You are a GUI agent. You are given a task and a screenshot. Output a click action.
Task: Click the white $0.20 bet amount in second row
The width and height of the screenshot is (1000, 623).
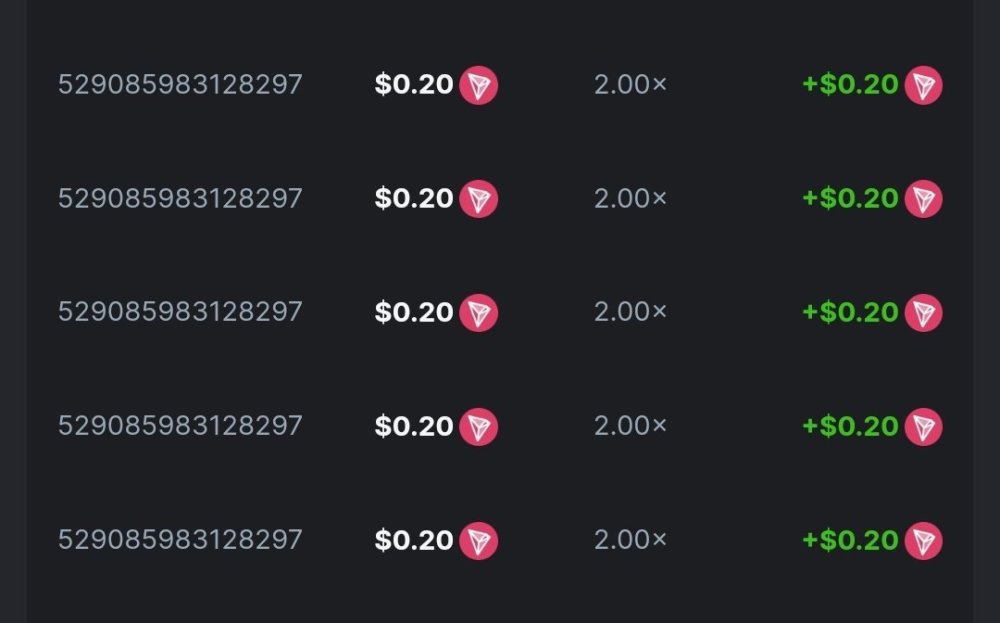tap(414, 198)
